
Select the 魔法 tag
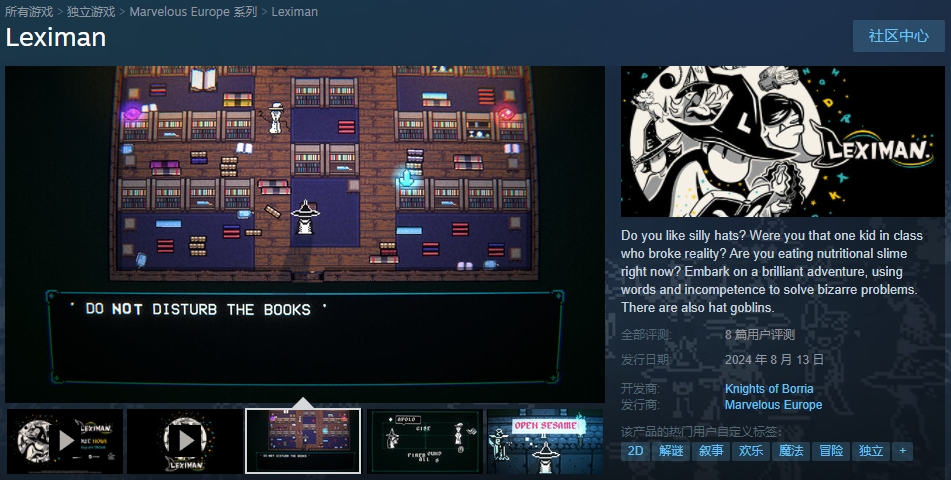click(x=791, y=451)
